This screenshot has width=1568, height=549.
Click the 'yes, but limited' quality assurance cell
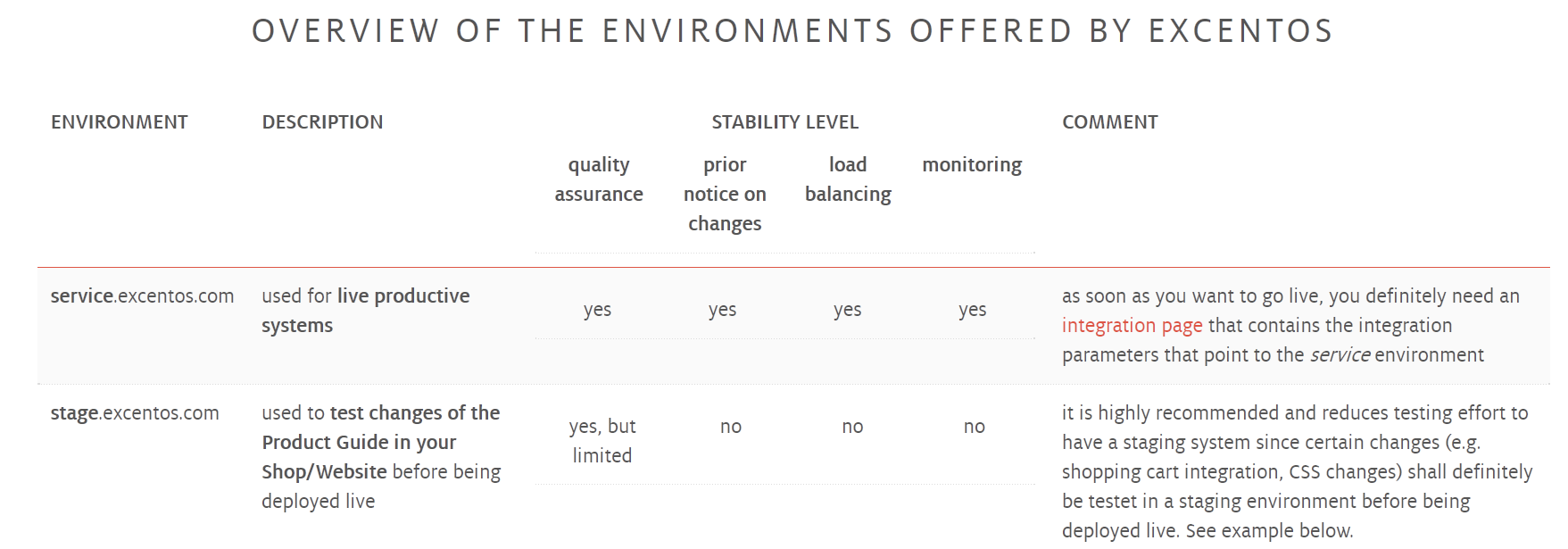(602, 441)
